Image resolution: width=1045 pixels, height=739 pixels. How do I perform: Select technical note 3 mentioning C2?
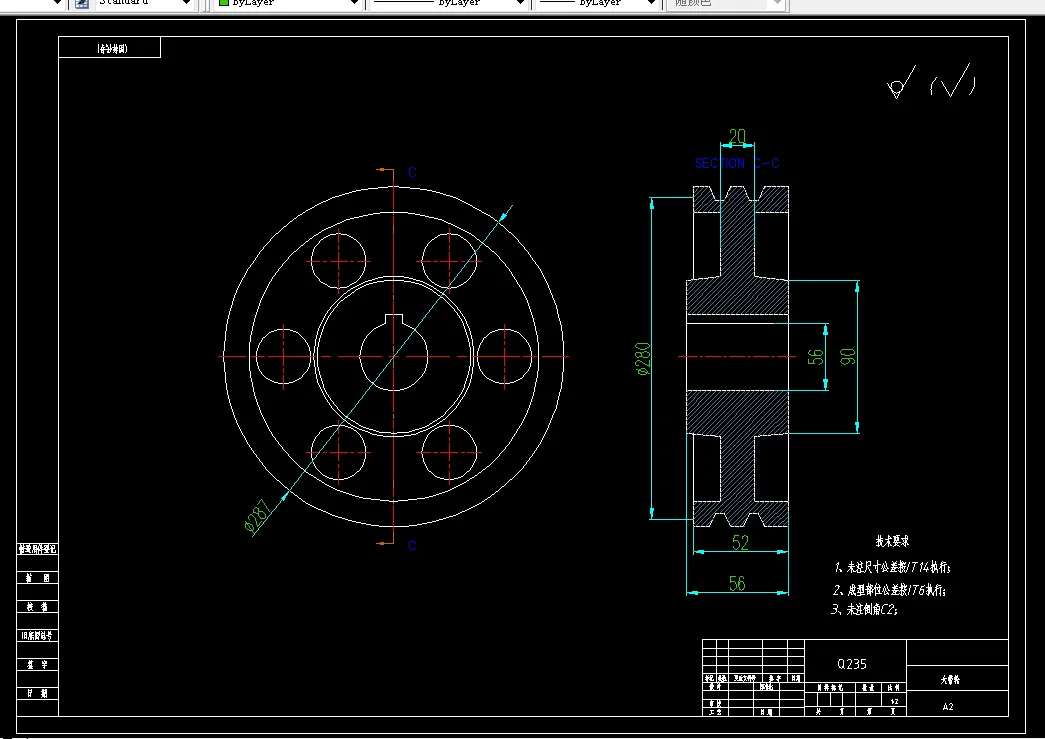[864, 609]
